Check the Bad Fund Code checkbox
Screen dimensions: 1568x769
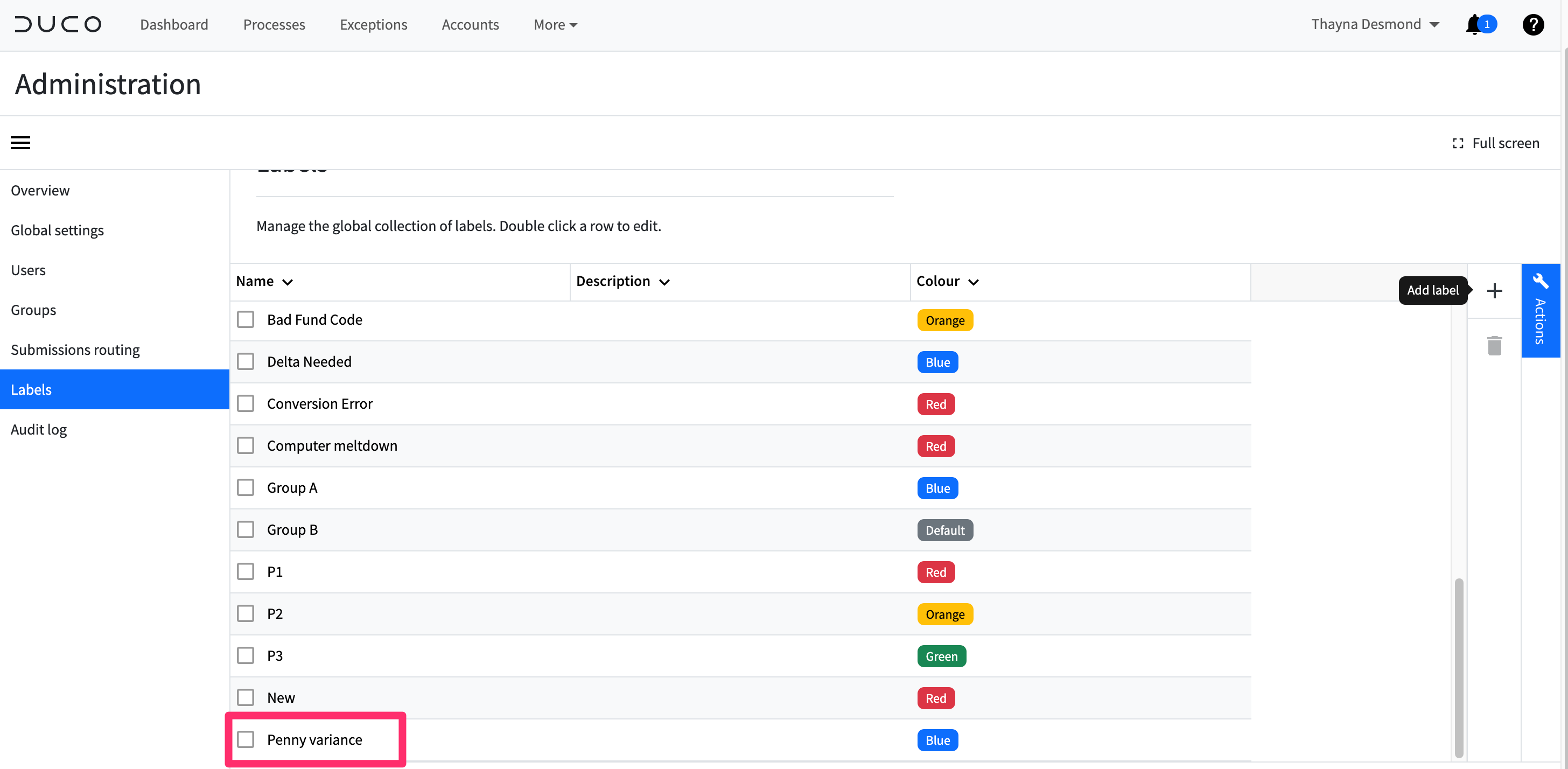(246, 320)
